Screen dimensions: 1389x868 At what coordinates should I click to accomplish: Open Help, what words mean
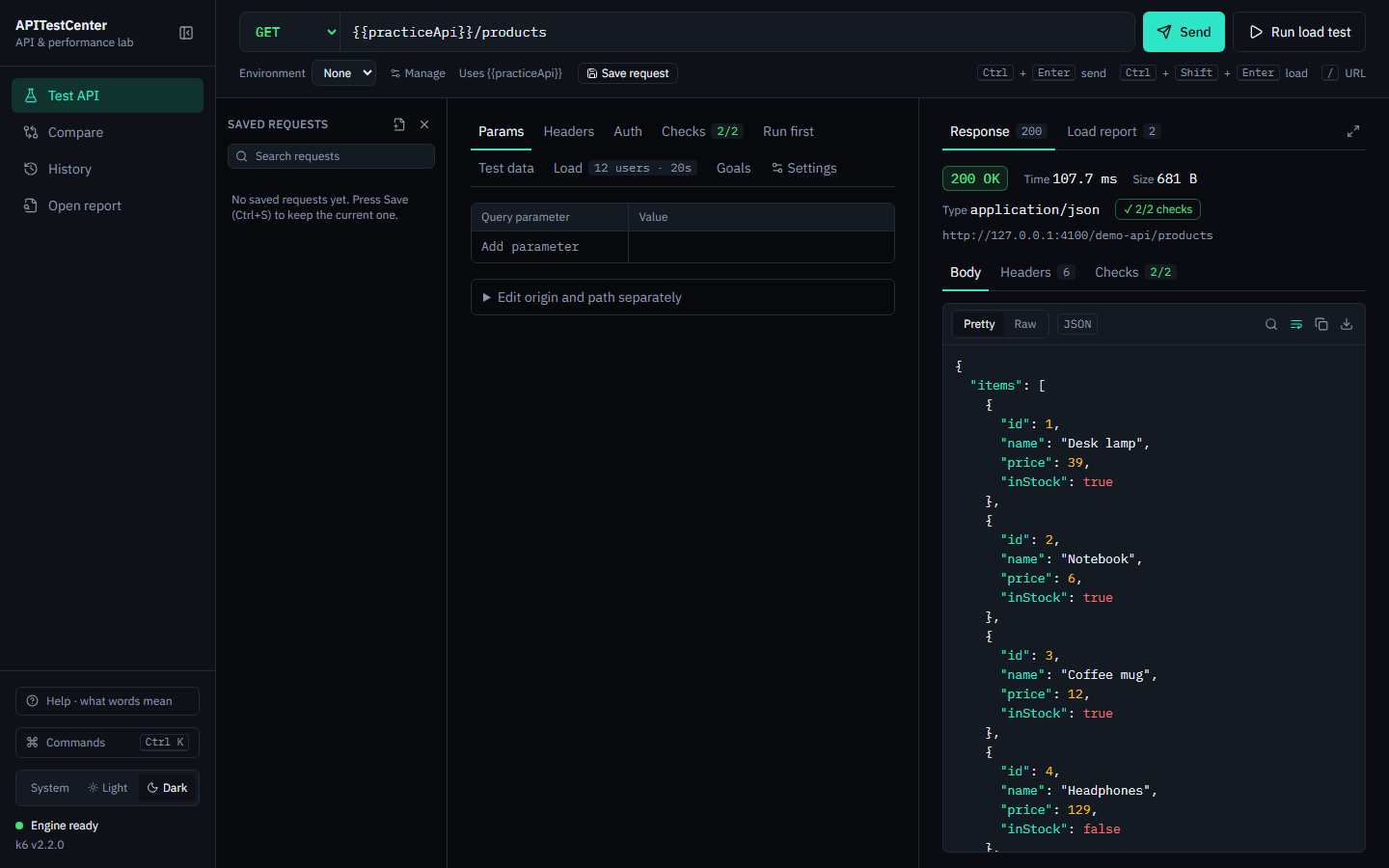coord(107,701)
